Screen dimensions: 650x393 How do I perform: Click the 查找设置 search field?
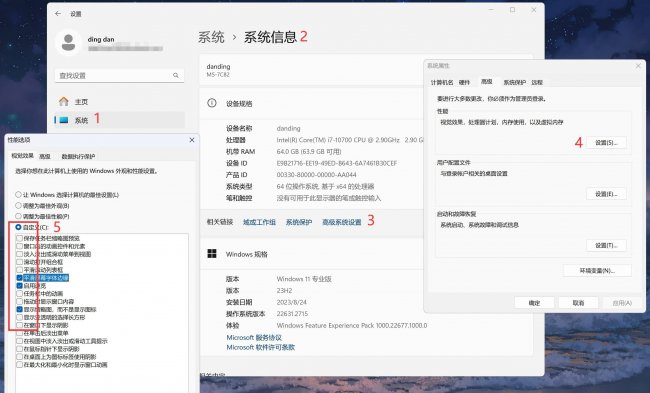[x=119, y=75]
